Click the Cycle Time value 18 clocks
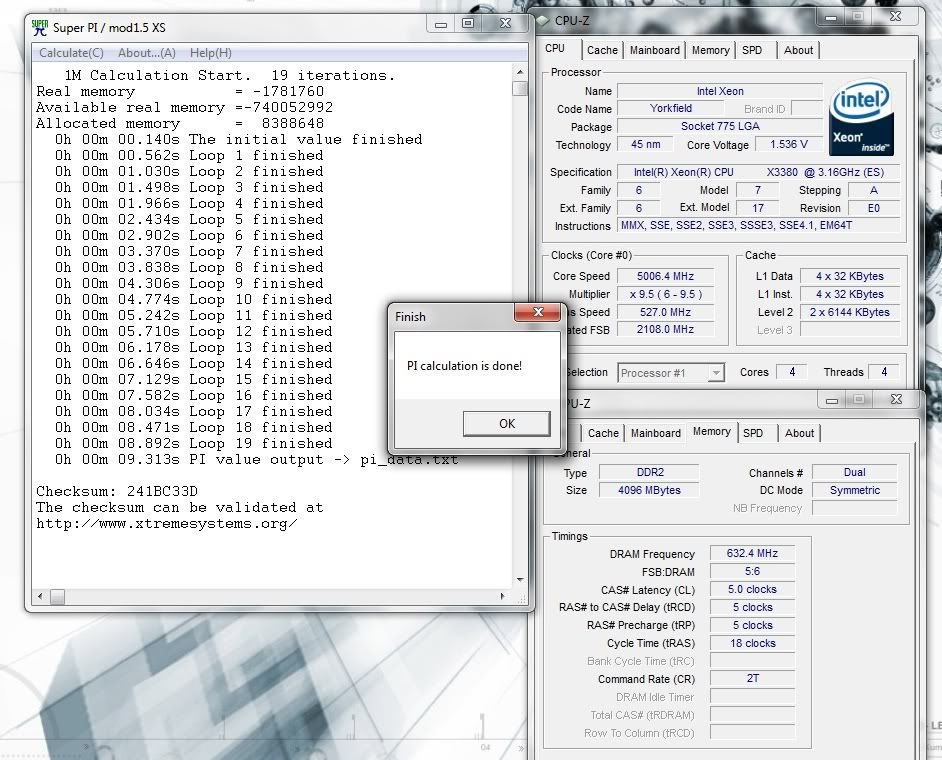942x760 pixels. tap(752, 643)
